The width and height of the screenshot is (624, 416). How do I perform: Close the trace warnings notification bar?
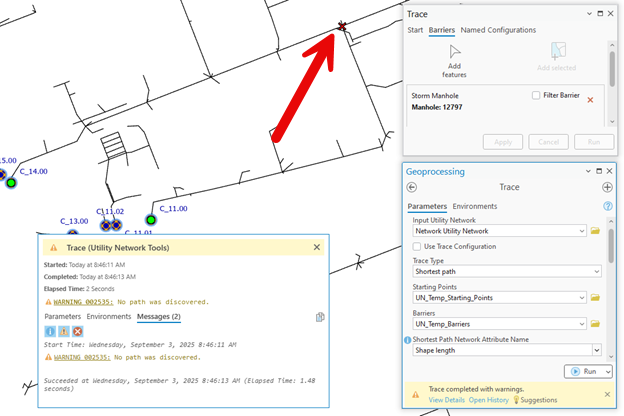coord(607,395)
